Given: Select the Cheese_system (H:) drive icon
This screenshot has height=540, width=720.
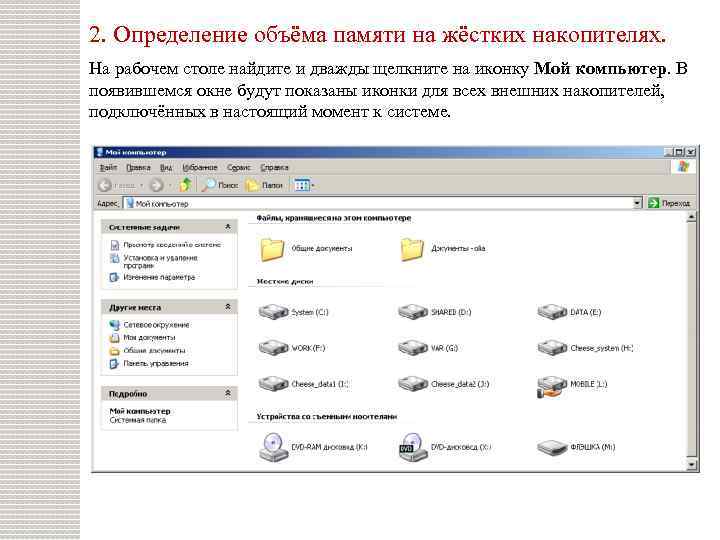Looking at the screenshot, I should tap(552, 348).
